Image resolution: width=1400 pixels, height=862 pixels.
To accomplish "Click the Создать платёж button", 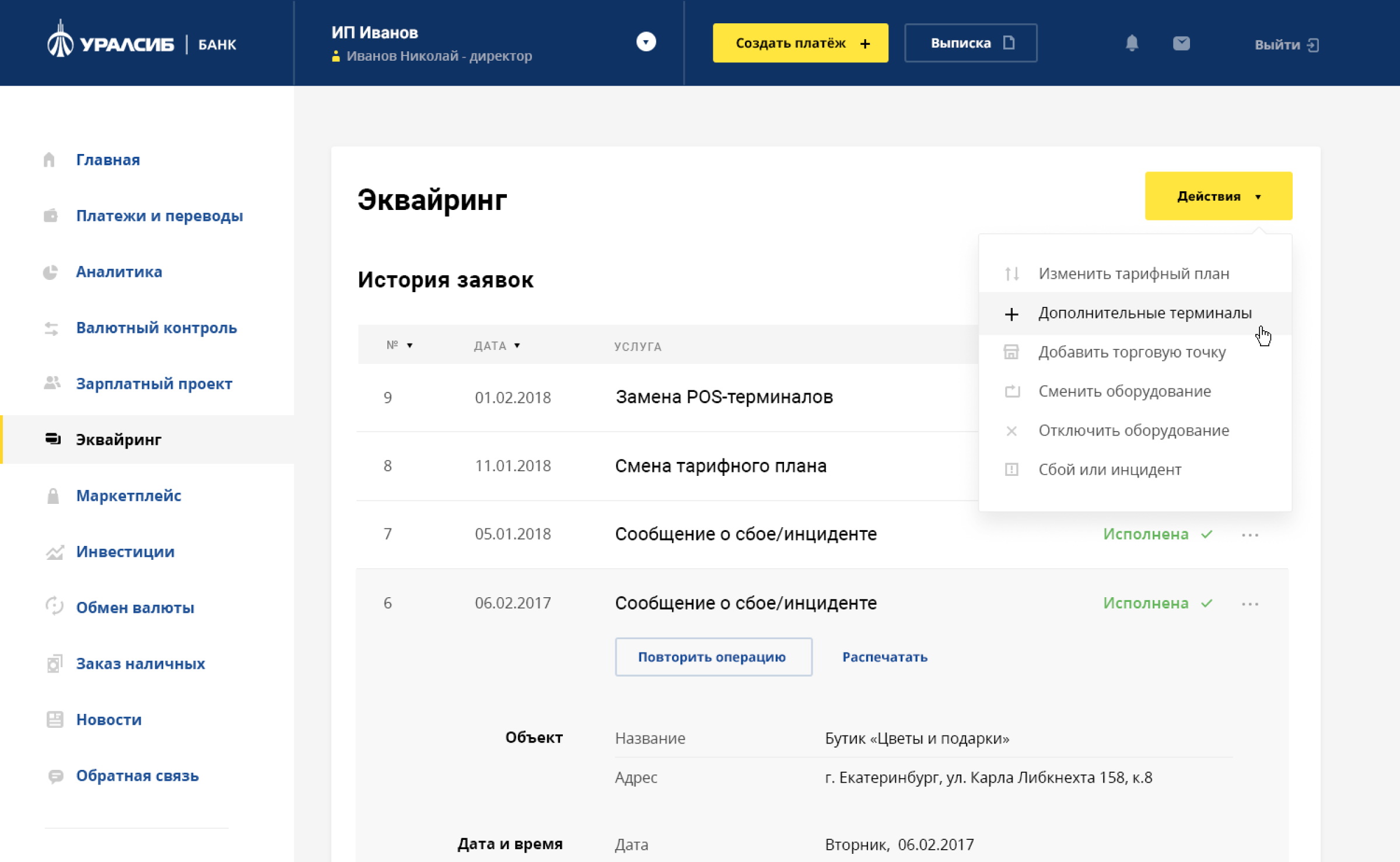I will pos(800,43).
